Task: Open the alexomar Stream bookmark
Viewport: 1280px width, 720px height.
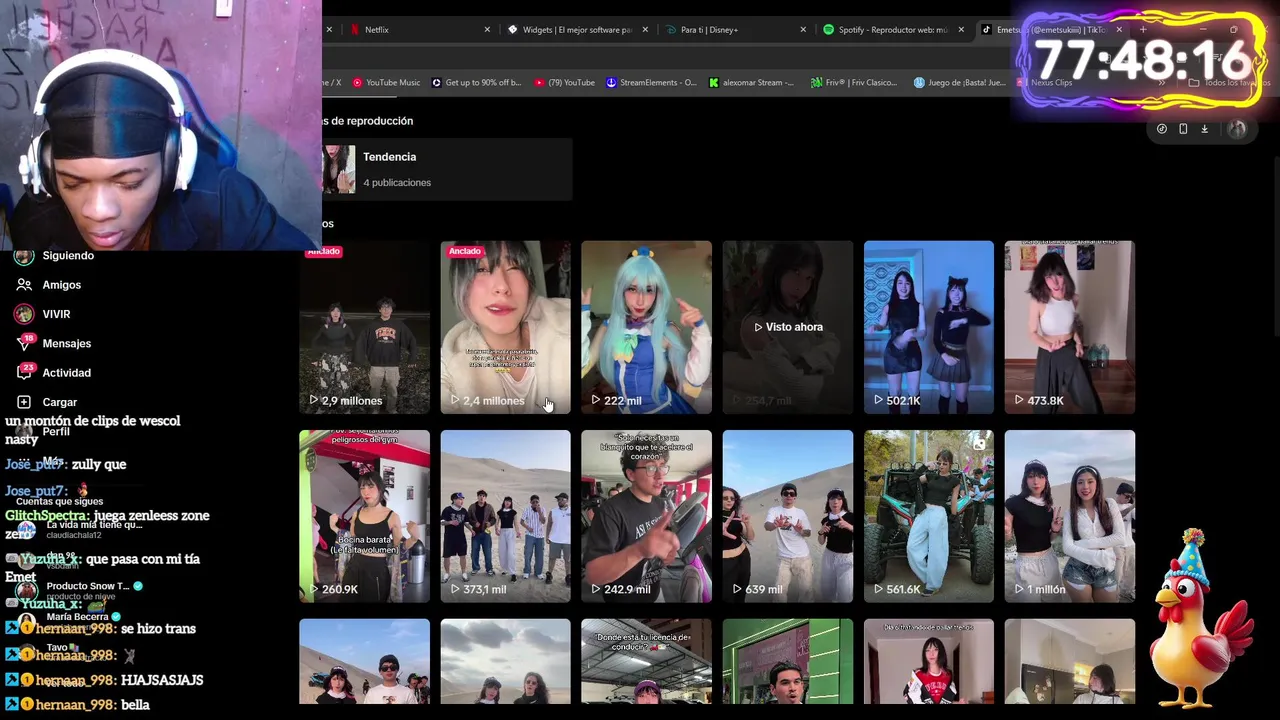Action: [x=751, y=83]
